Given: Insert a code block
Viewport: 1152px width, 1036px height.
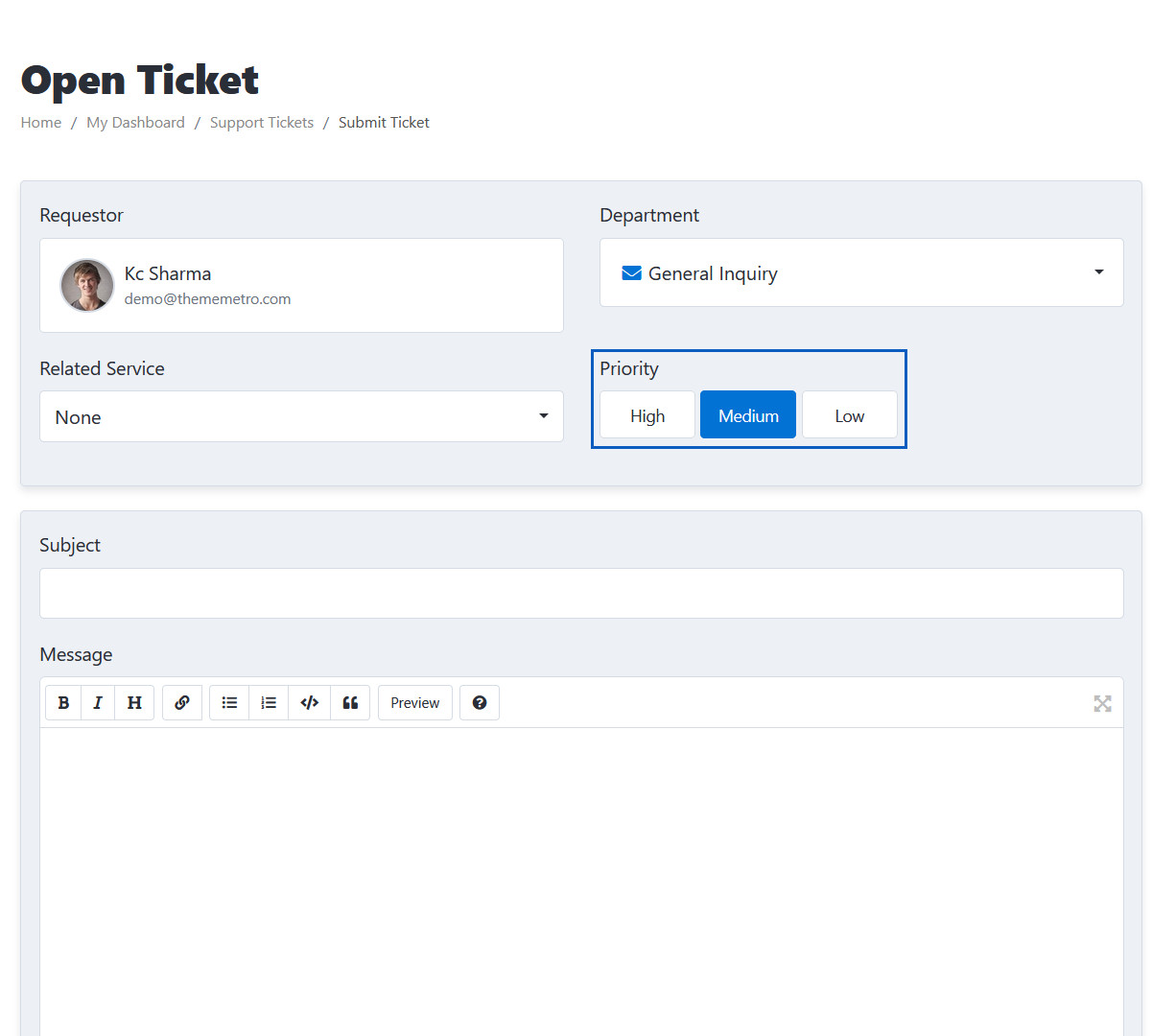Looking at the screenshot, I should tap(309, 703).
